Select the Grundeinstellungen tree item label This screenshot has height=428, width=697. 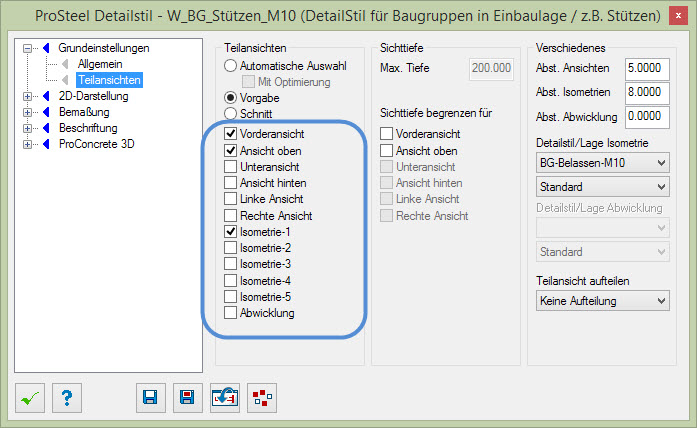(104, 48)
